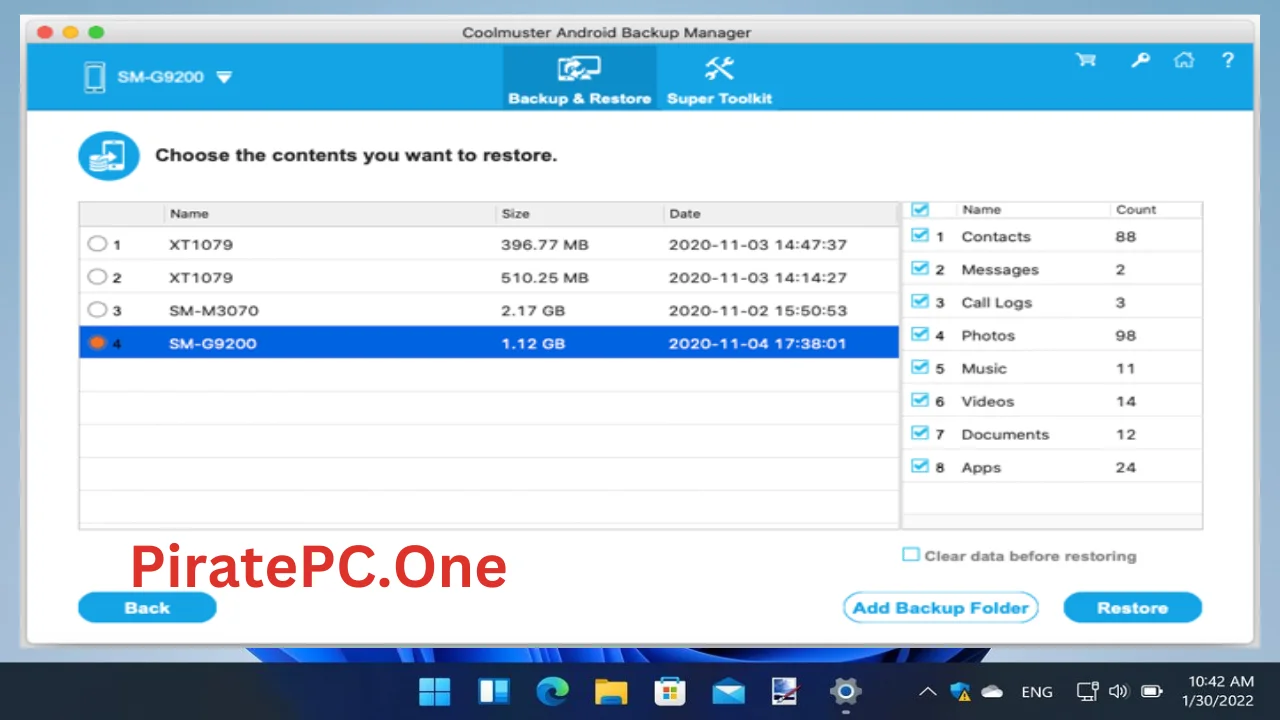Click OneDrive cloud tray icon
This screenshot has width=1280, height=720.
(992, 691)
